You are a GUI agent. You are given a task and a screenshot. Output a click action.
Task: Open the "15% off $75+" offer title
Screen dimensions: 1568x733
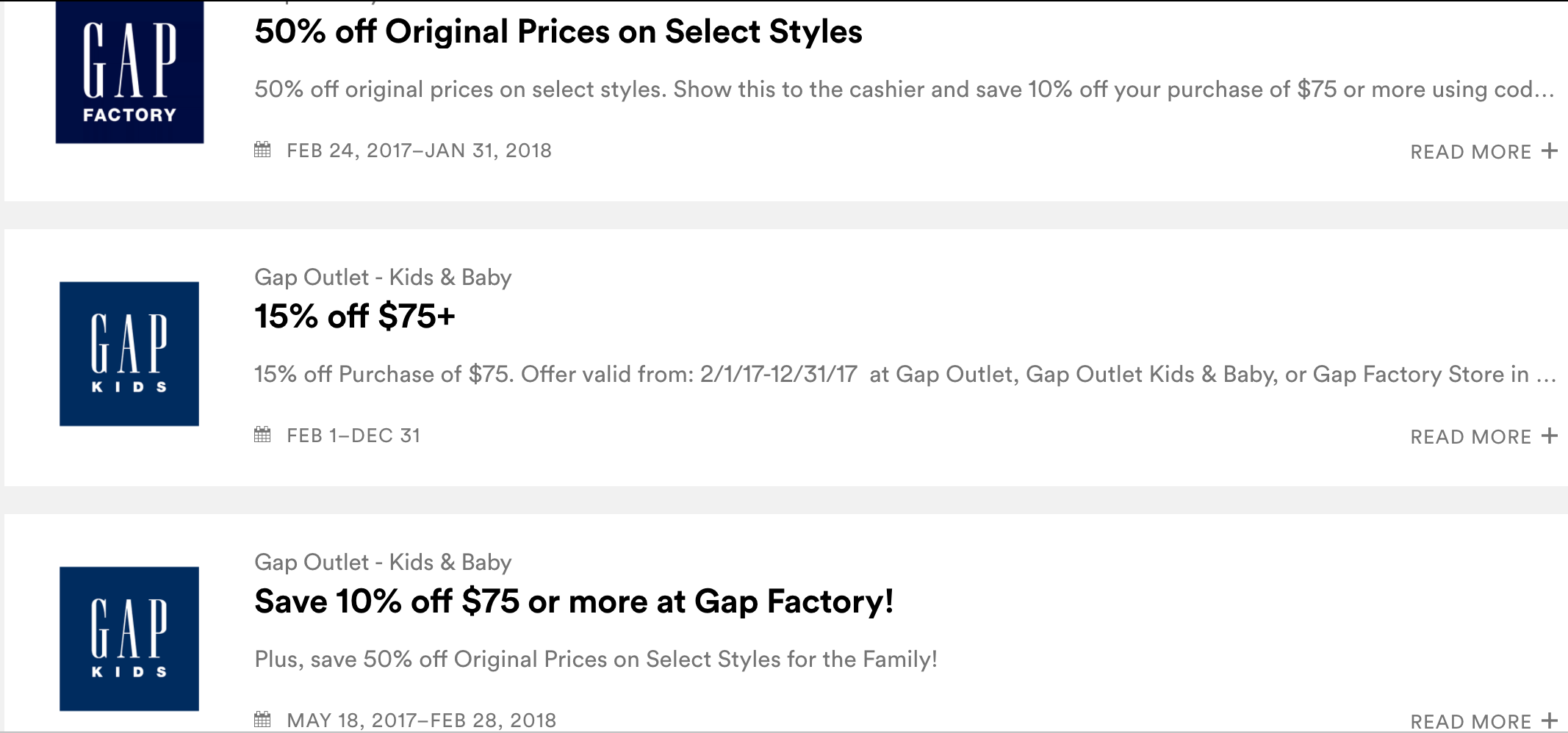pos(355,317)
